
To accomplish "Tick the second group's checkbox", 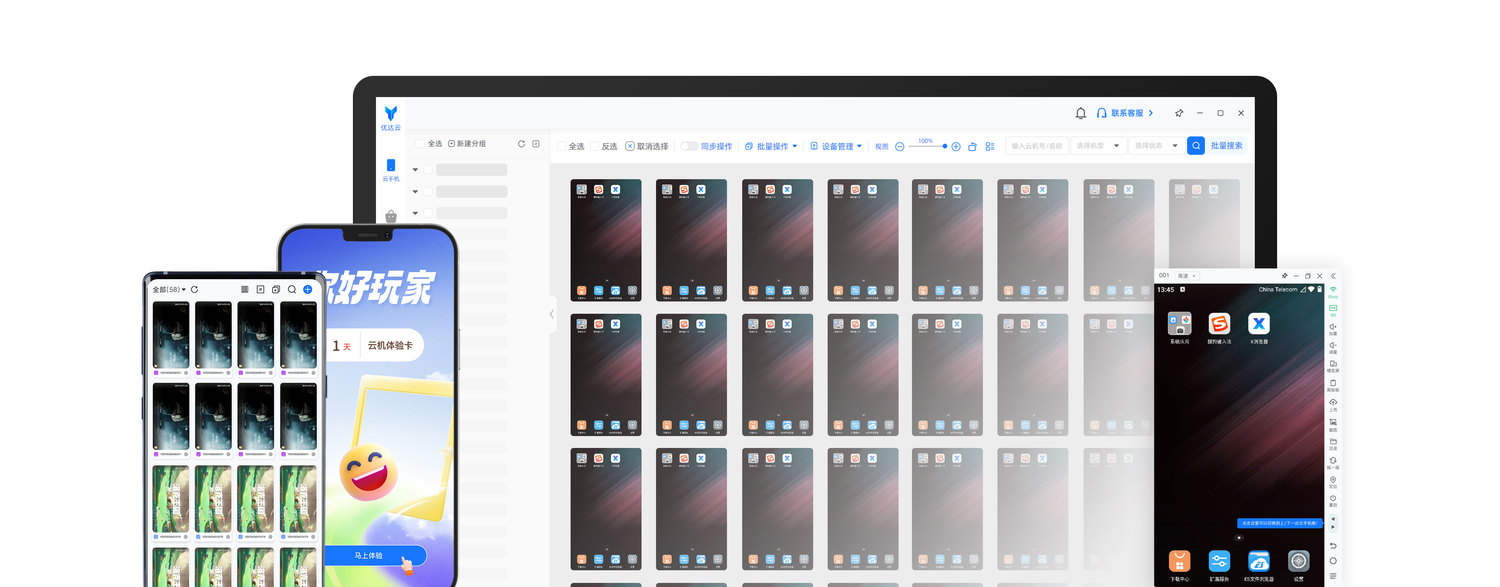I will 429,192.
